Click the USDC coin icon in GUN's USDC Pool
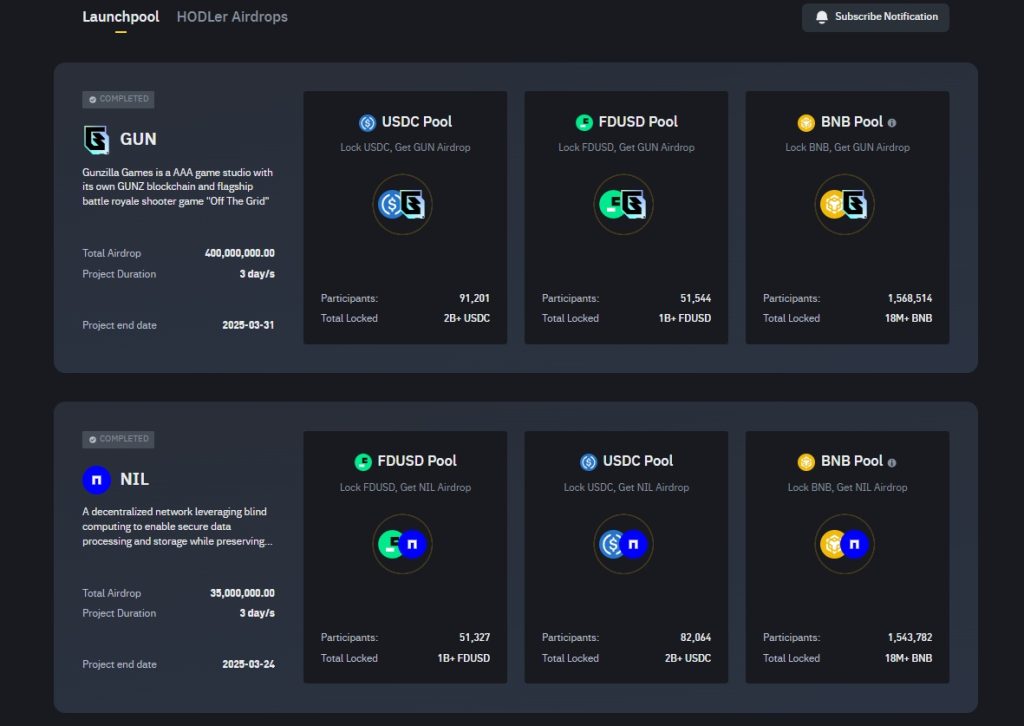 366,122
